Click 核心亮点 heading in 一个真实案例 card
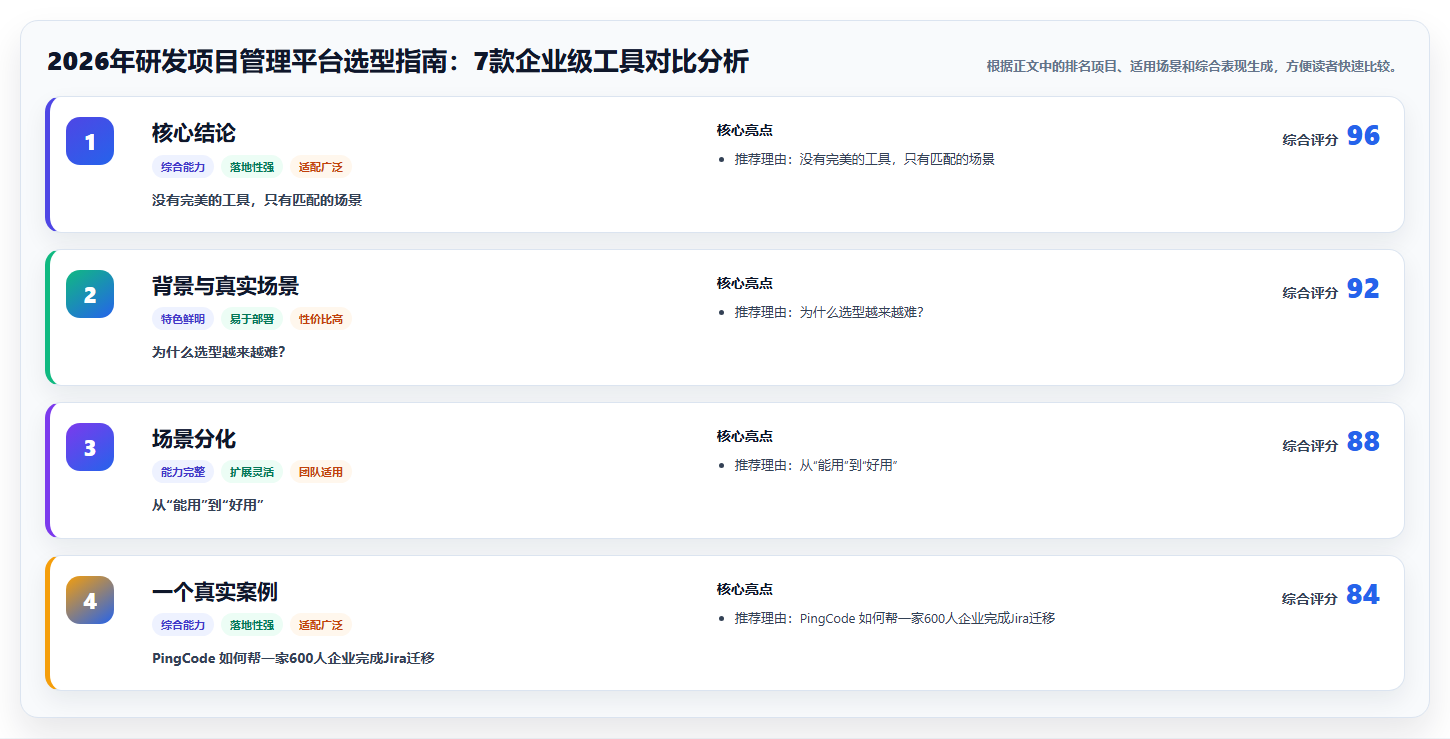 point(744,589)
